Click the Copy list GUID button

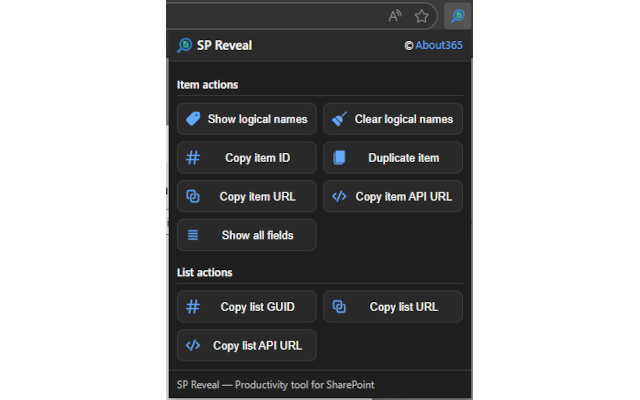pyautogui.click(x=247, y=307)
